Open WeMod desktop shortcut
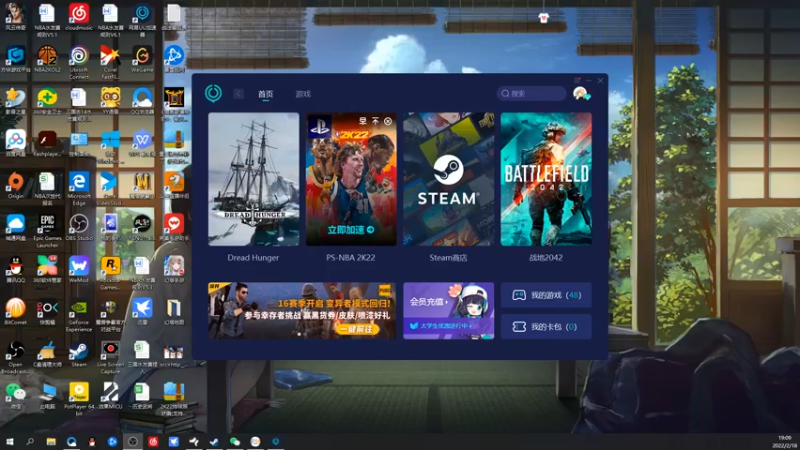The height and width of the screenshot is (450, 800). tap(79, 269)
